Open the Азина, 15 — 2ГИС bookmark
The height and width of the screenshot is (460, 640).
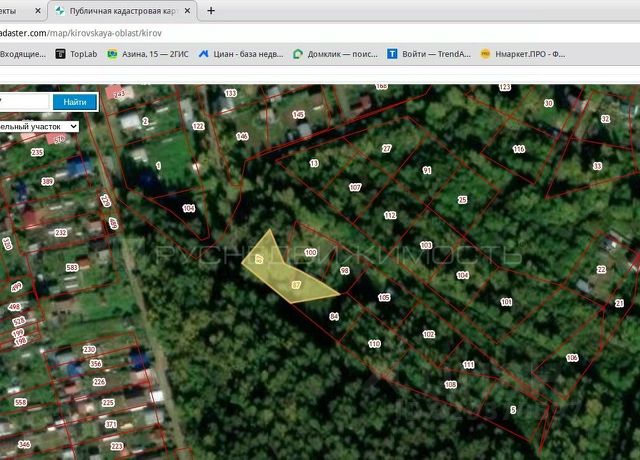coord(148,54)
